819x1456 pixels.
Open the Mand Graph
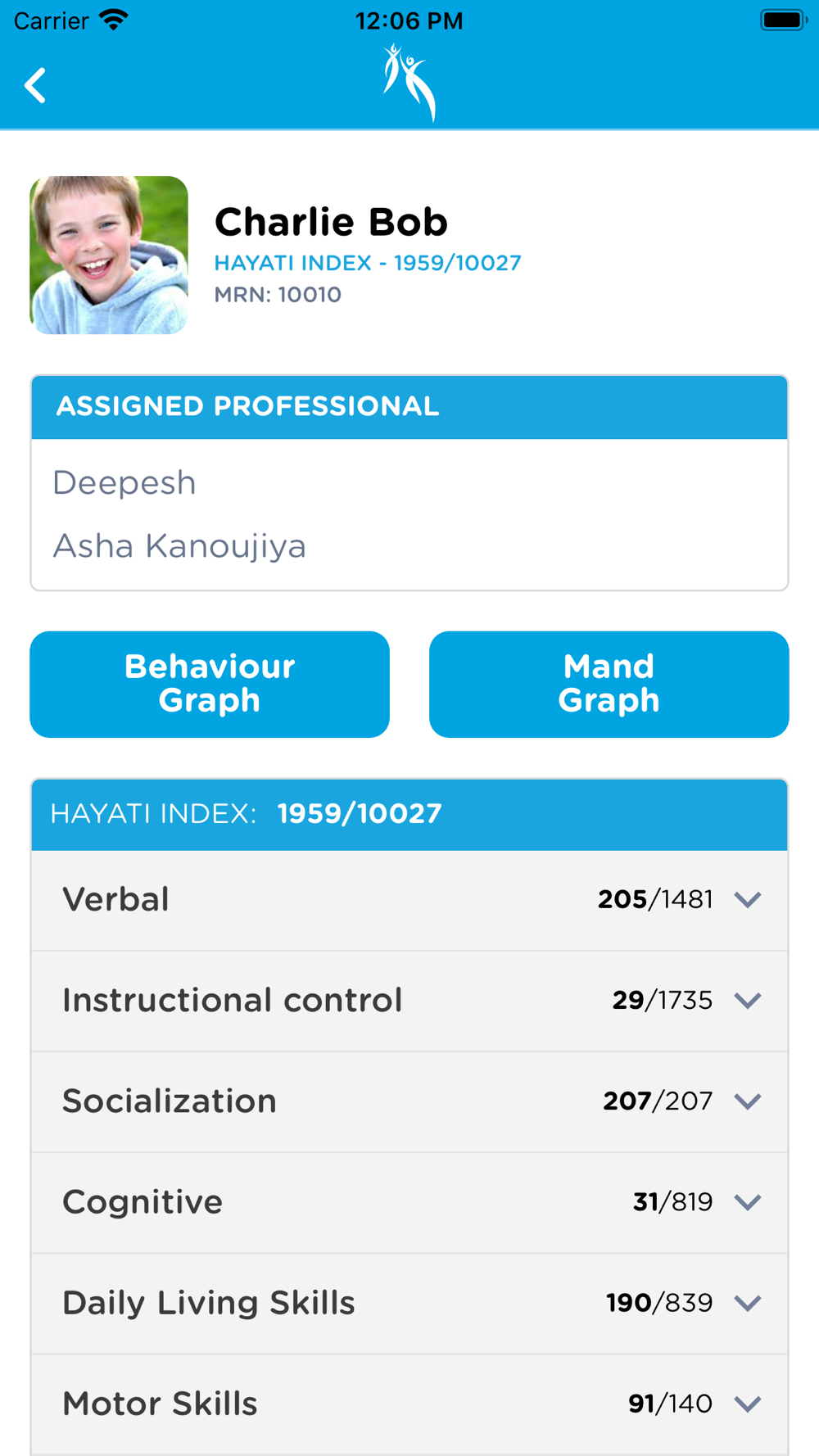click(x=609, y=684)
